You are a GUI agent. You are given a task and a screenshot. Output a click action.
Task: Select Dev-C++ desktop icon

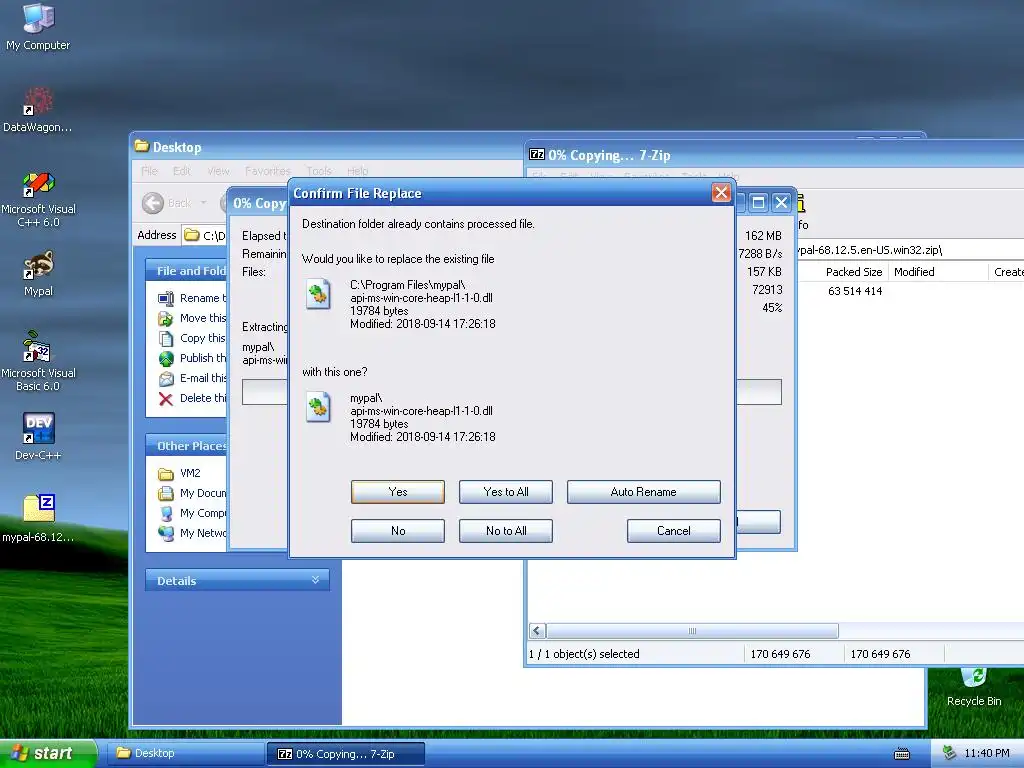pyautogui.click(x=38, y=436)
